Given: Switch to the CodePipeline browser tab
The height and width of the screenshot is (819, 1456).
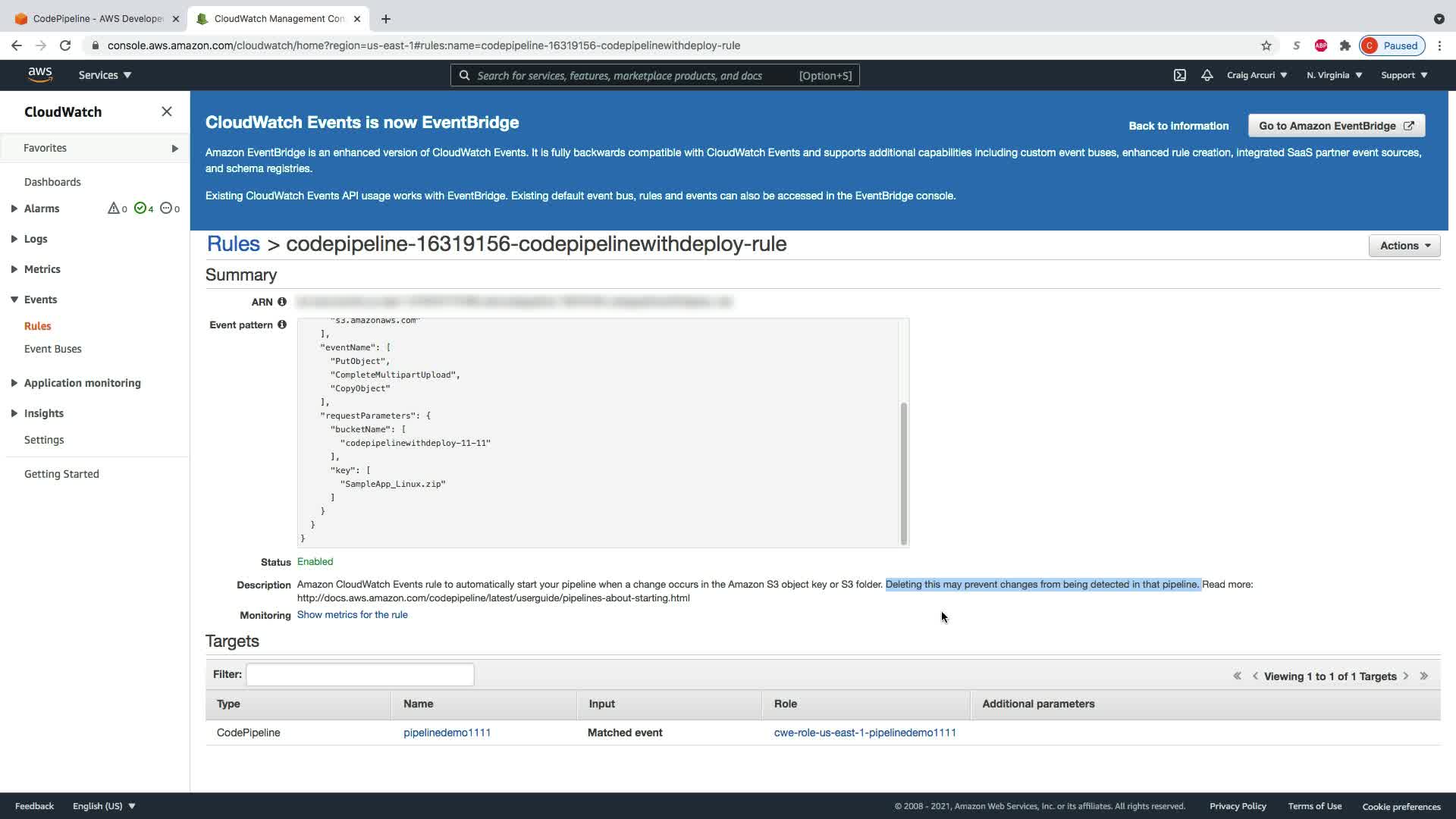Looking at the screenshot, I should pos(96,18).
